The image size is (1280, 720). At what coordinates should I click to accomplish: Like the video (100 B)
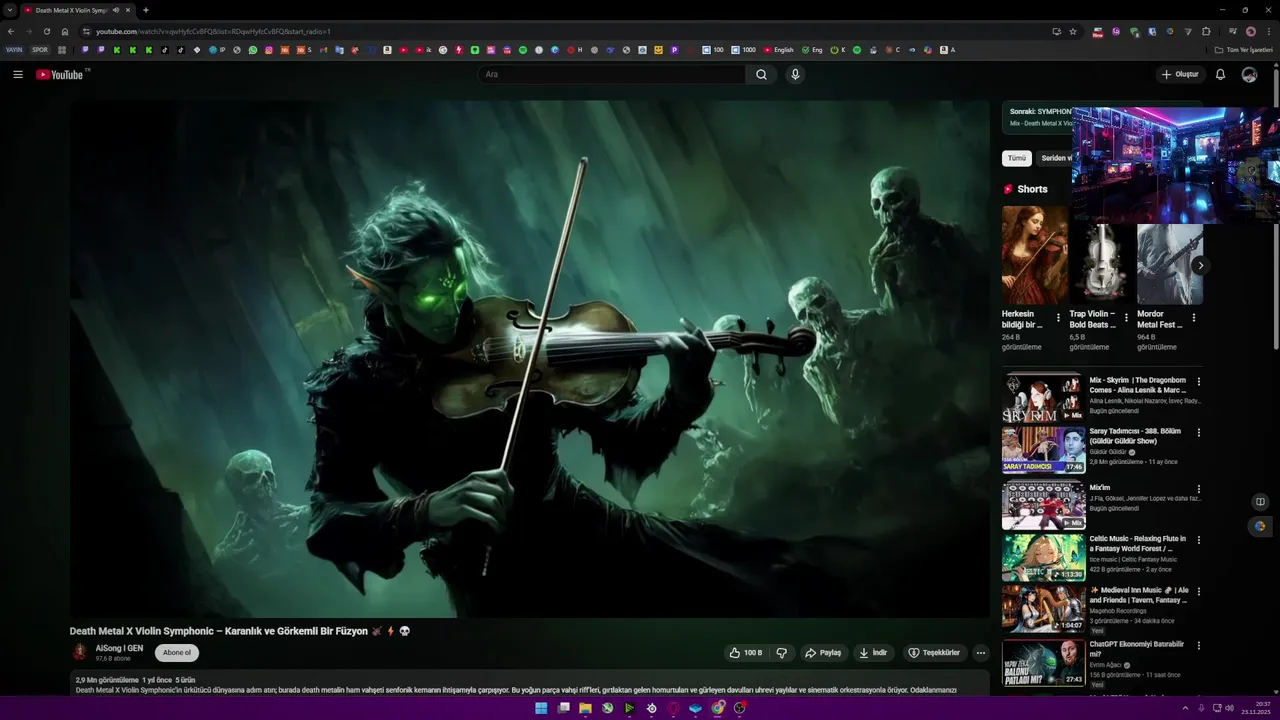pyautogui.click(x=745, y=653)
